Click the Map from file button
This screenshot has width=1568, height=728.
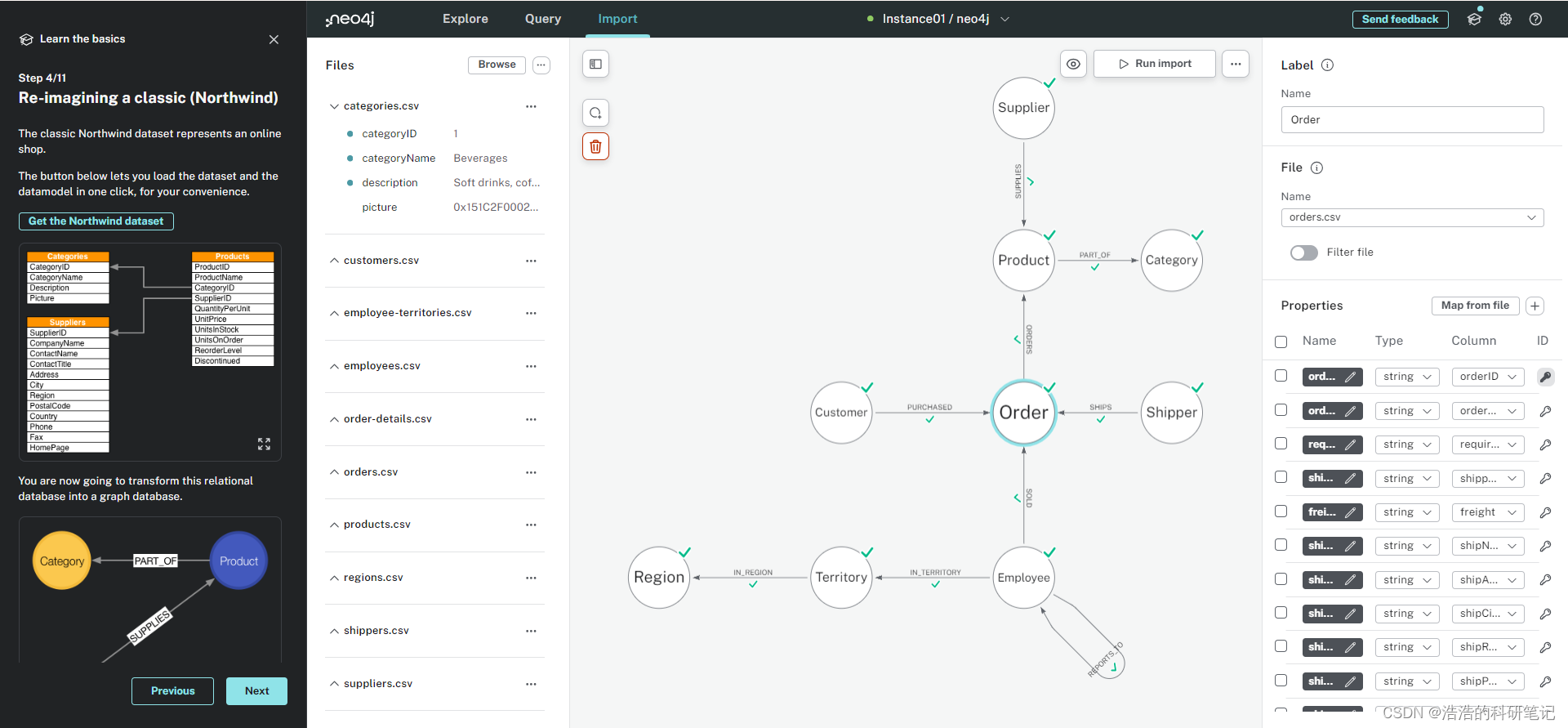[1475, 306]
